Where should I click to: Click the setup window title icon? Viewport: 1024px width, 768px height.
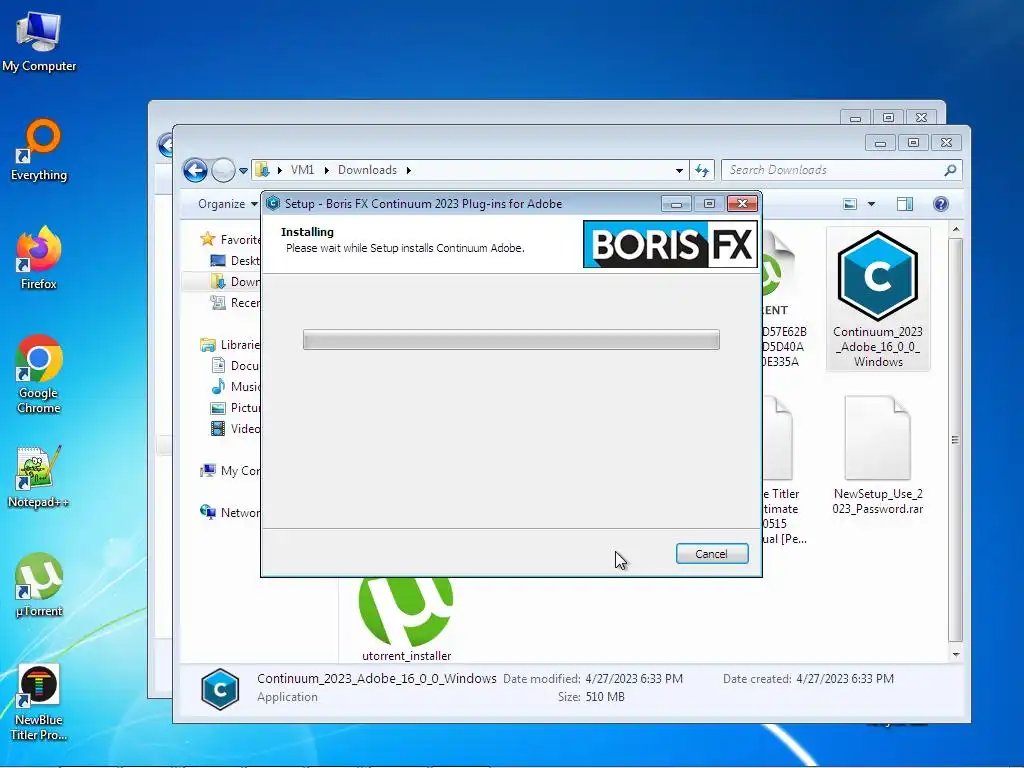point(272,204)
